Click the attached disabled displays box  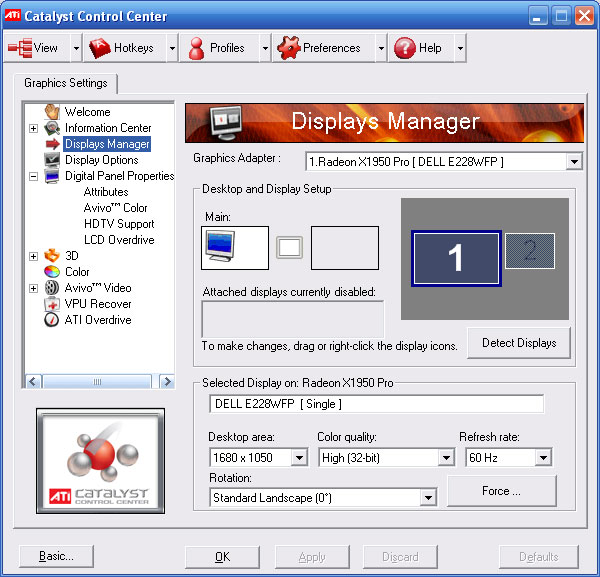coord(293,318)
